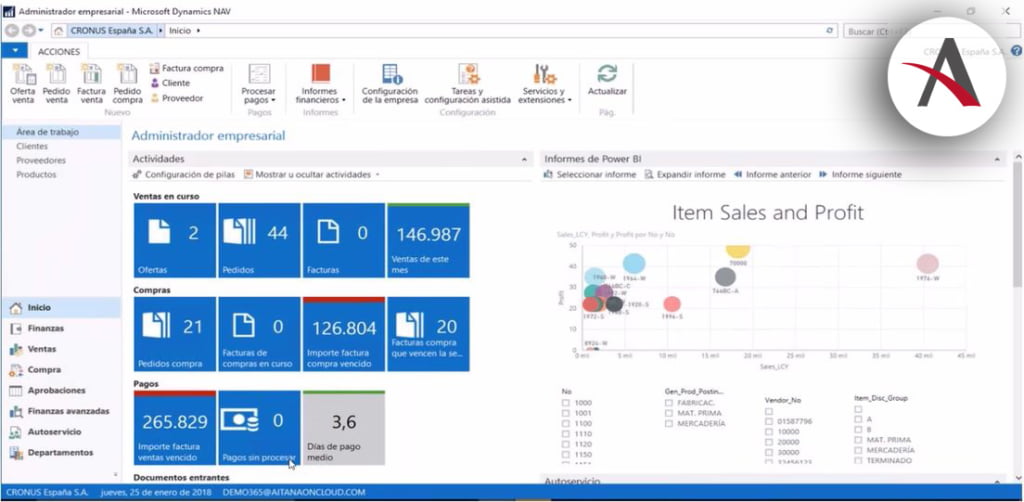Check the 1100 box under No

pyautogui.click(x=566, y=424)
